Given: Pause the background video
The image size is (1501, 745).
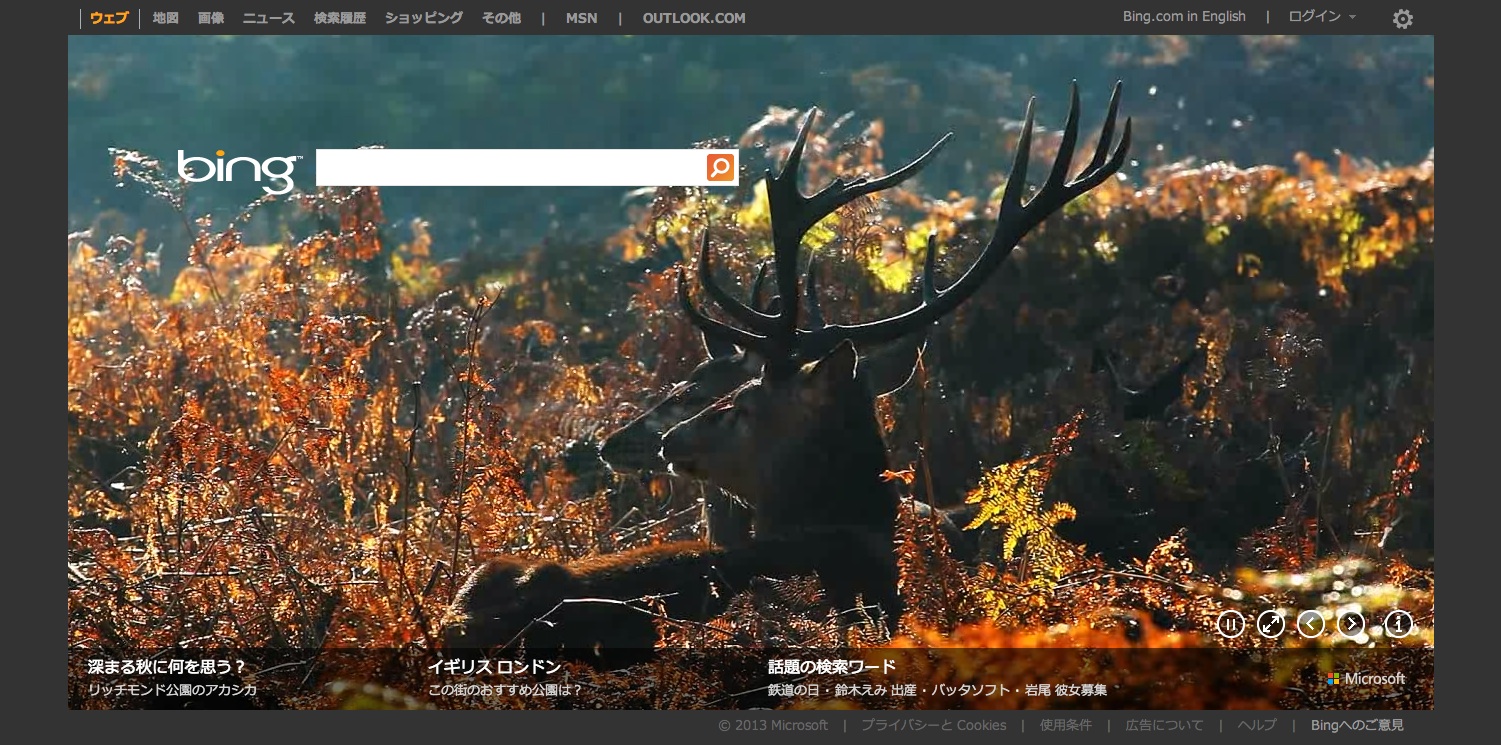Looking at the screenshot, I should pos(1230,624).
